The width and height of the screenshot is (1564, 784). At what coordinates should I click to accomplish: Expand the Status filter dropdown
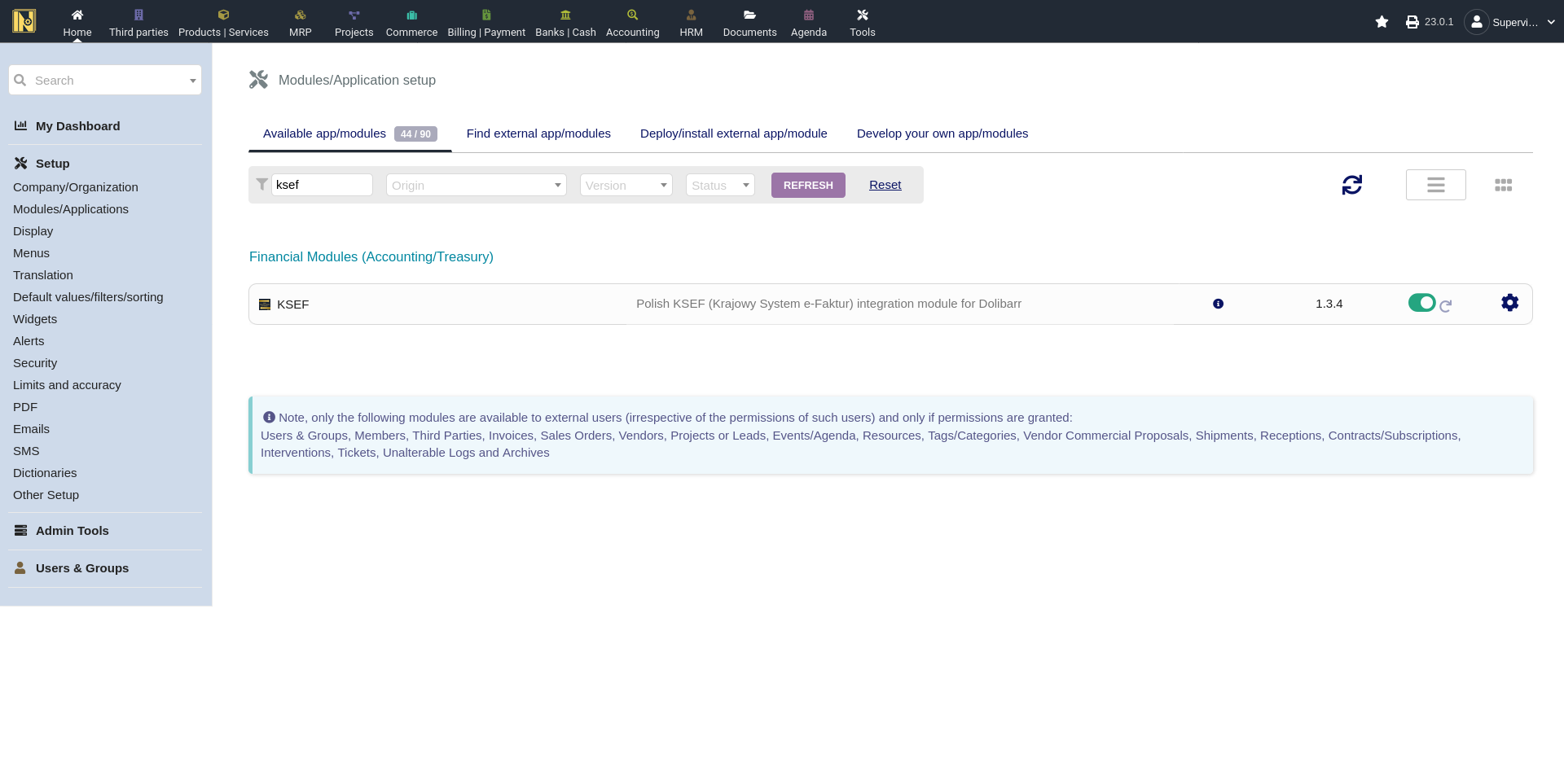pos(720,186)
